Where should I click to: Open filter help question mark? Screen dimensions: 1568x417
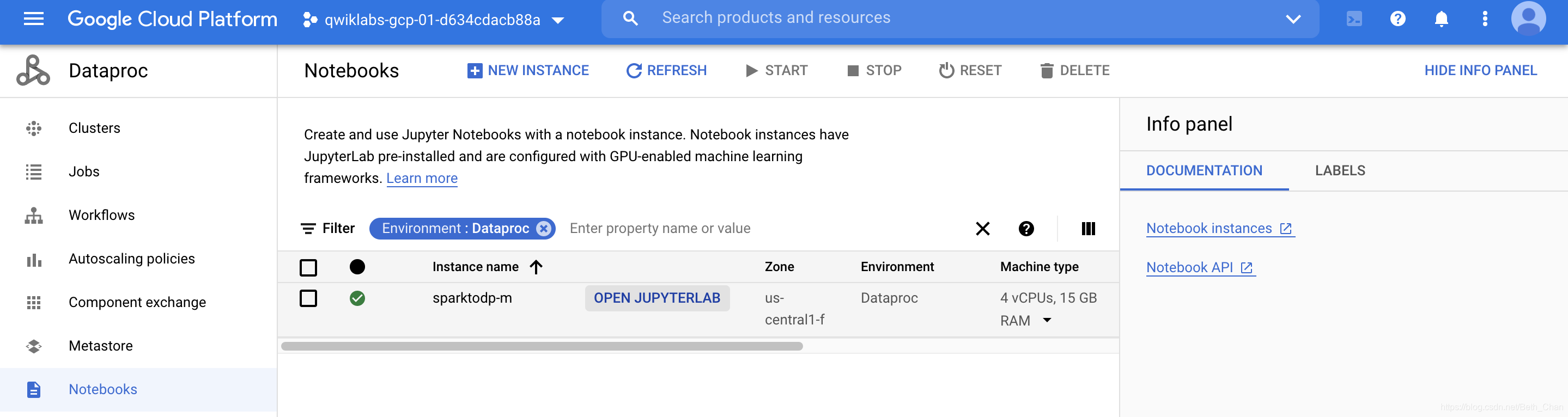pyautogui.click(x=1026, y=229)
